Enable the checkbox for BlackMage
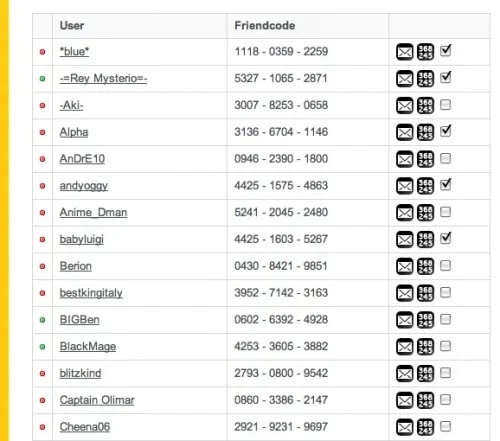 (x=446, y=346)
